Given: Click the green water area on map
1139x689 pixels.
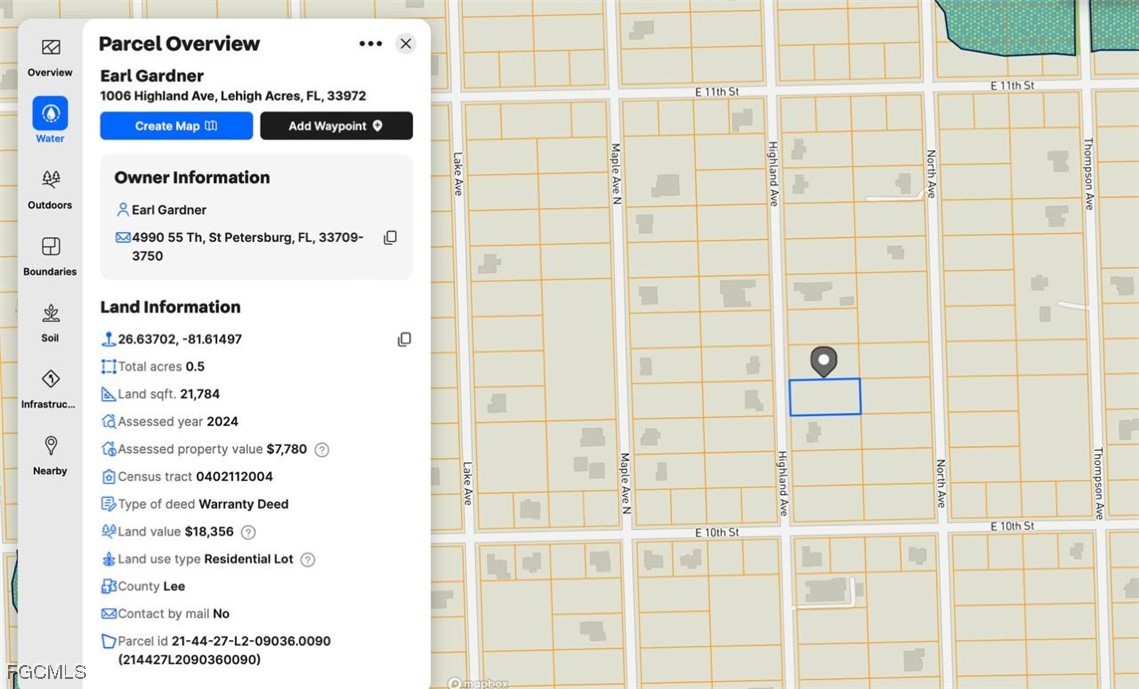Looking at the screenshot, I should coord(1010,25).
